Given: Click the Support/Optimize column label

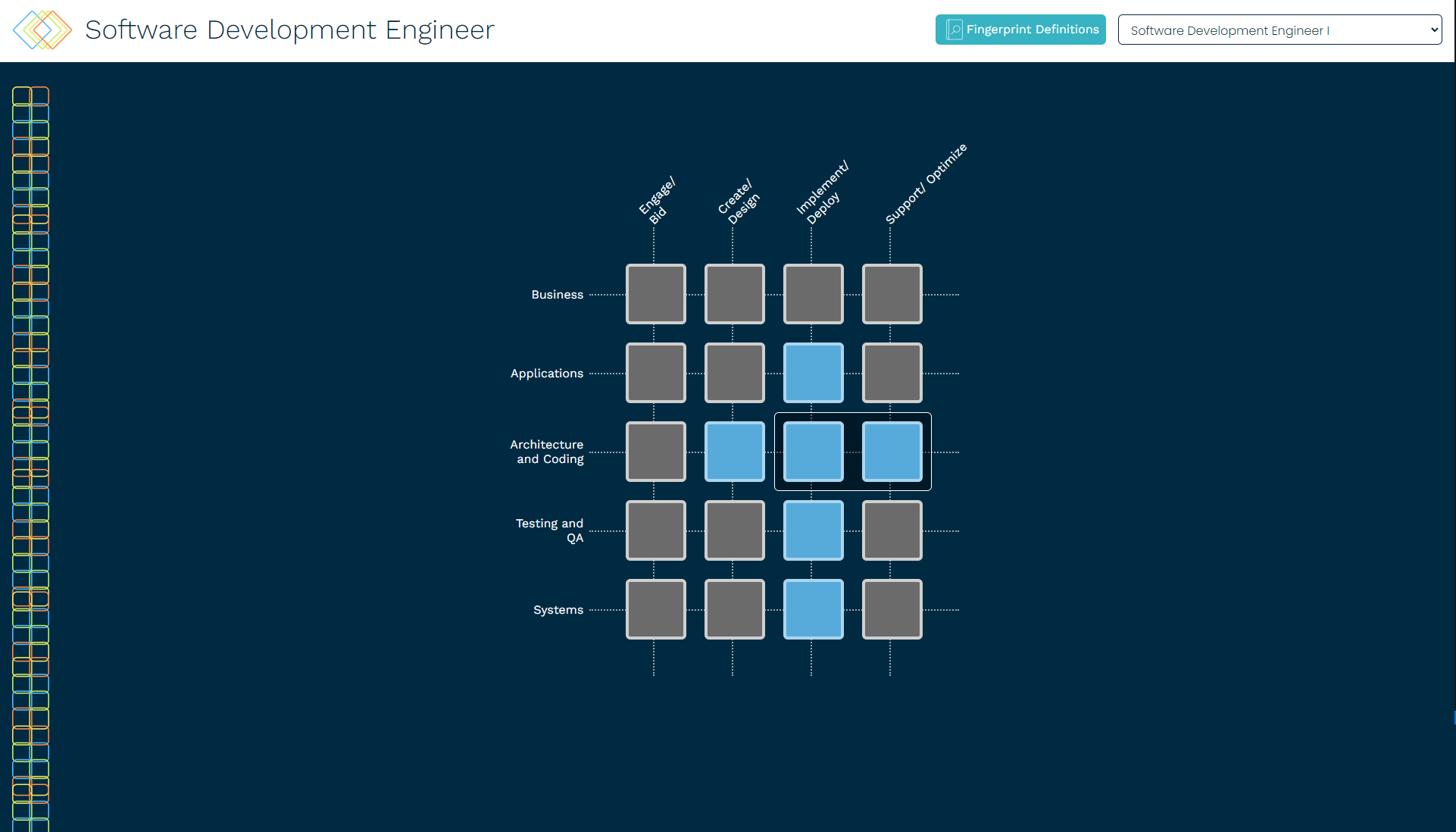Looking at the screenshot, I should tap(926, 184).
